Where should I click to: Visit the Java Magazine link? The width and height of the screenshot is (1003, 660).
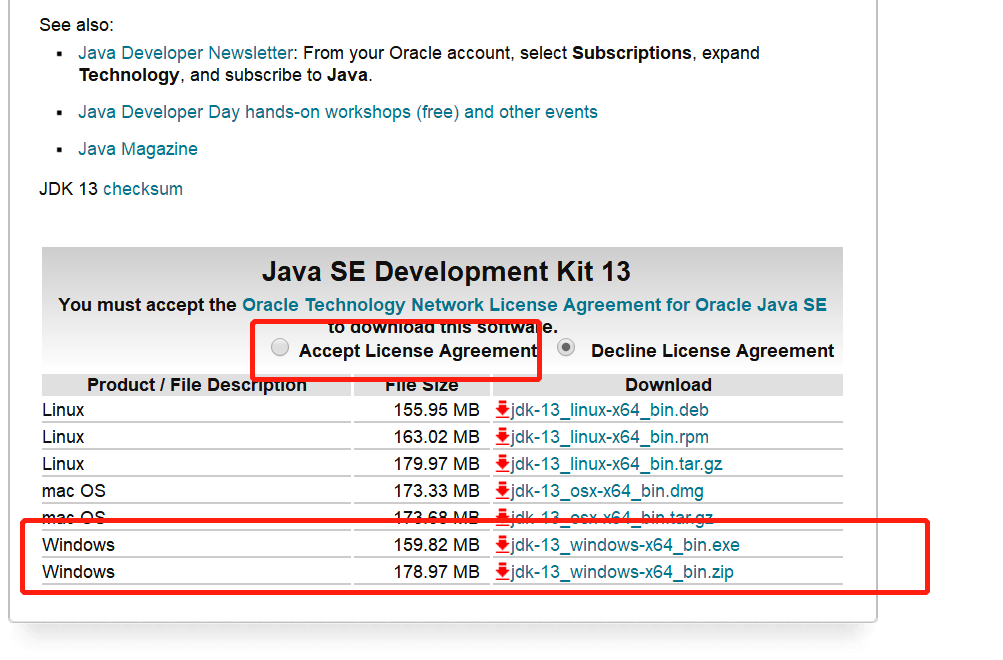pos(138,149)
